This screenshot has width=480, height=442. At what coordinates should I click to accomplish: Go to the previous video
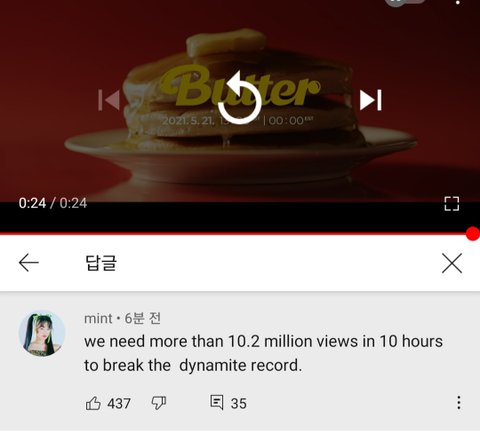point(109,100)
